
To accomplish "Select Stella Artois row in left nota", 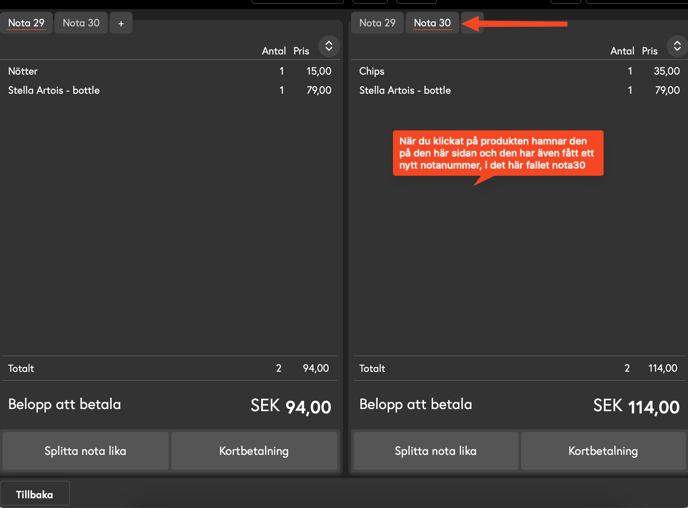I will 170,90.
